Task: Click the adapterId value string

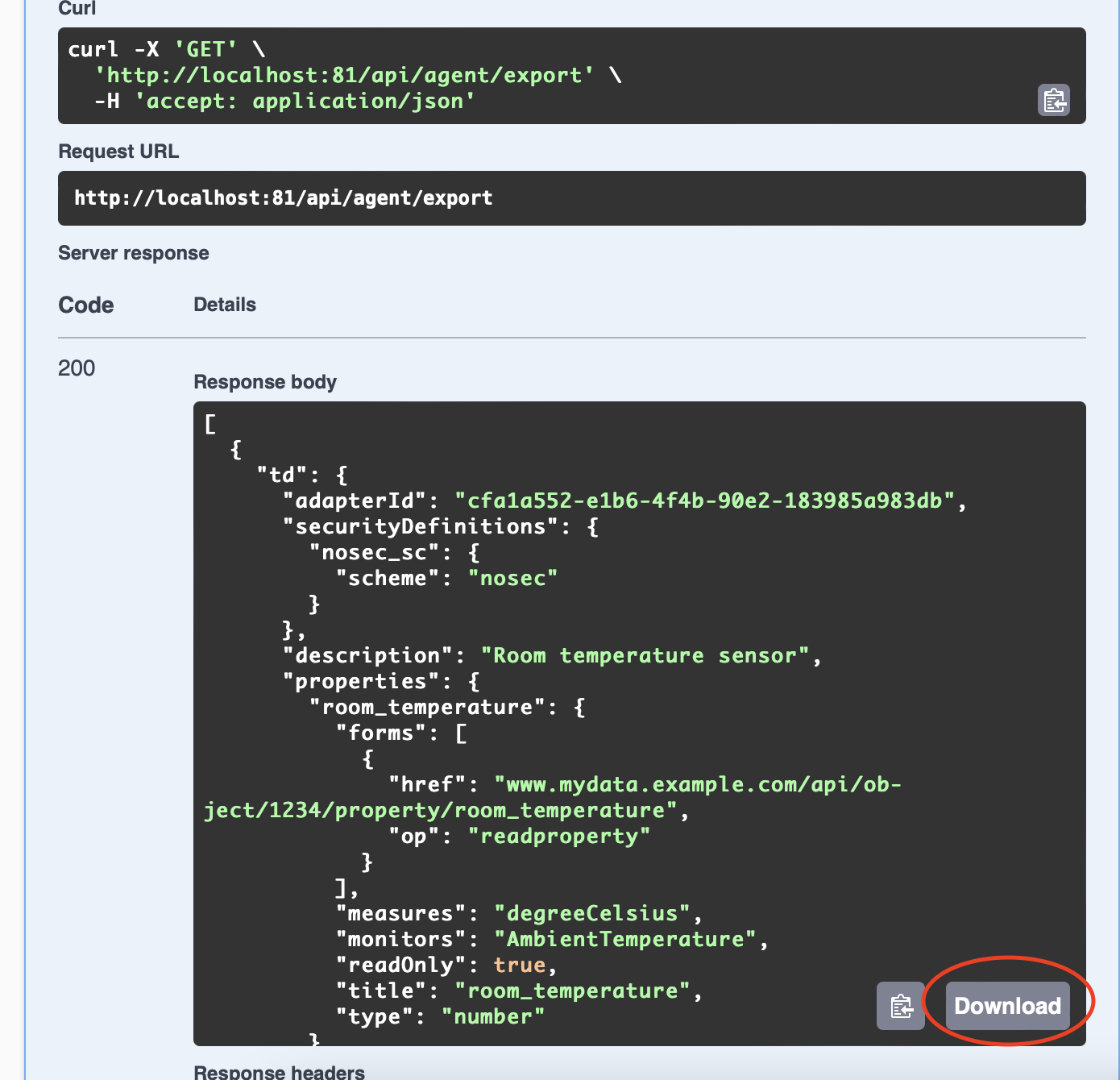Action: point(705,501)
